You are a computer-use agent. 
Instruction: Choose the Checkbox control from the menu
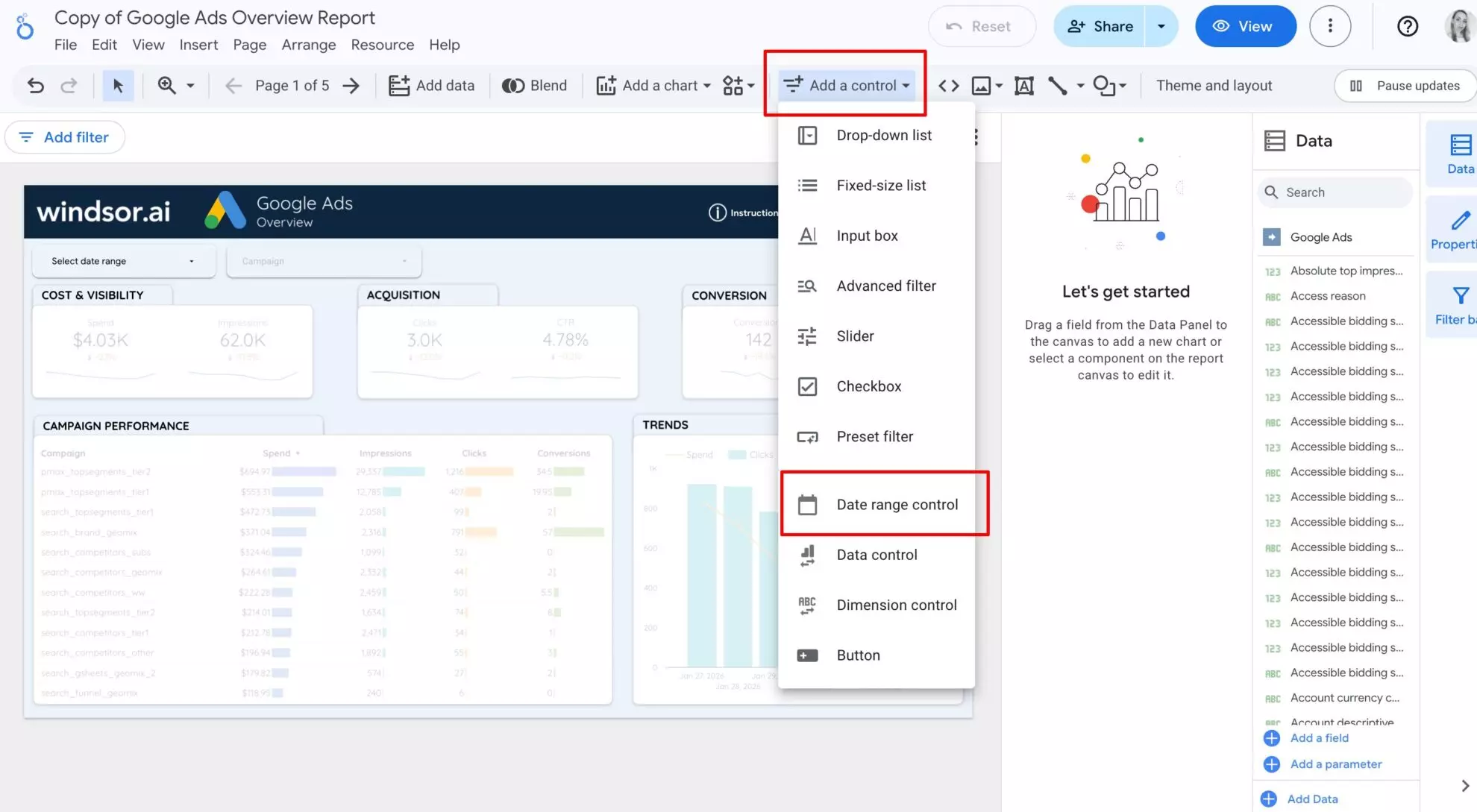868,385
